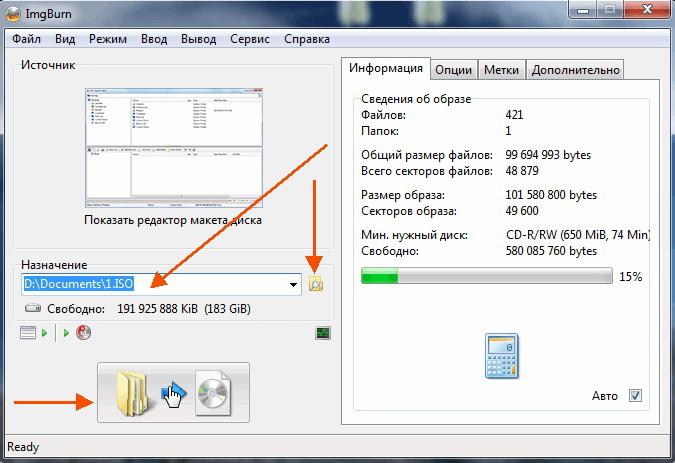The height and width of the screenshot is (463, 675).
Task: Open the Режим menu
Action: [108, 39]
